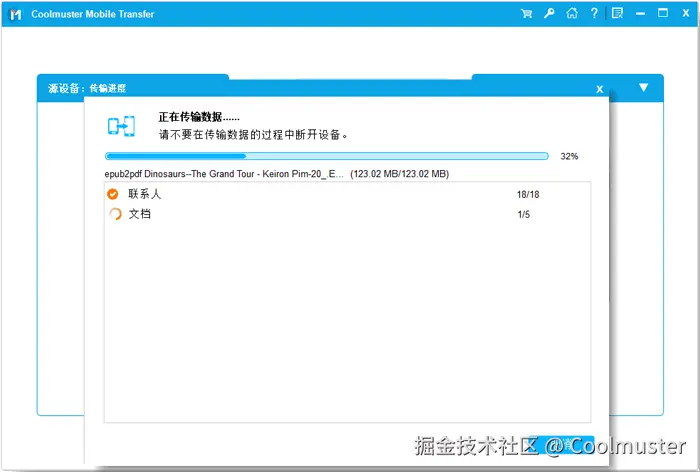Screen dimensions: 700x472
Task: Expand the device dropdown triangle
Action: 643,87
